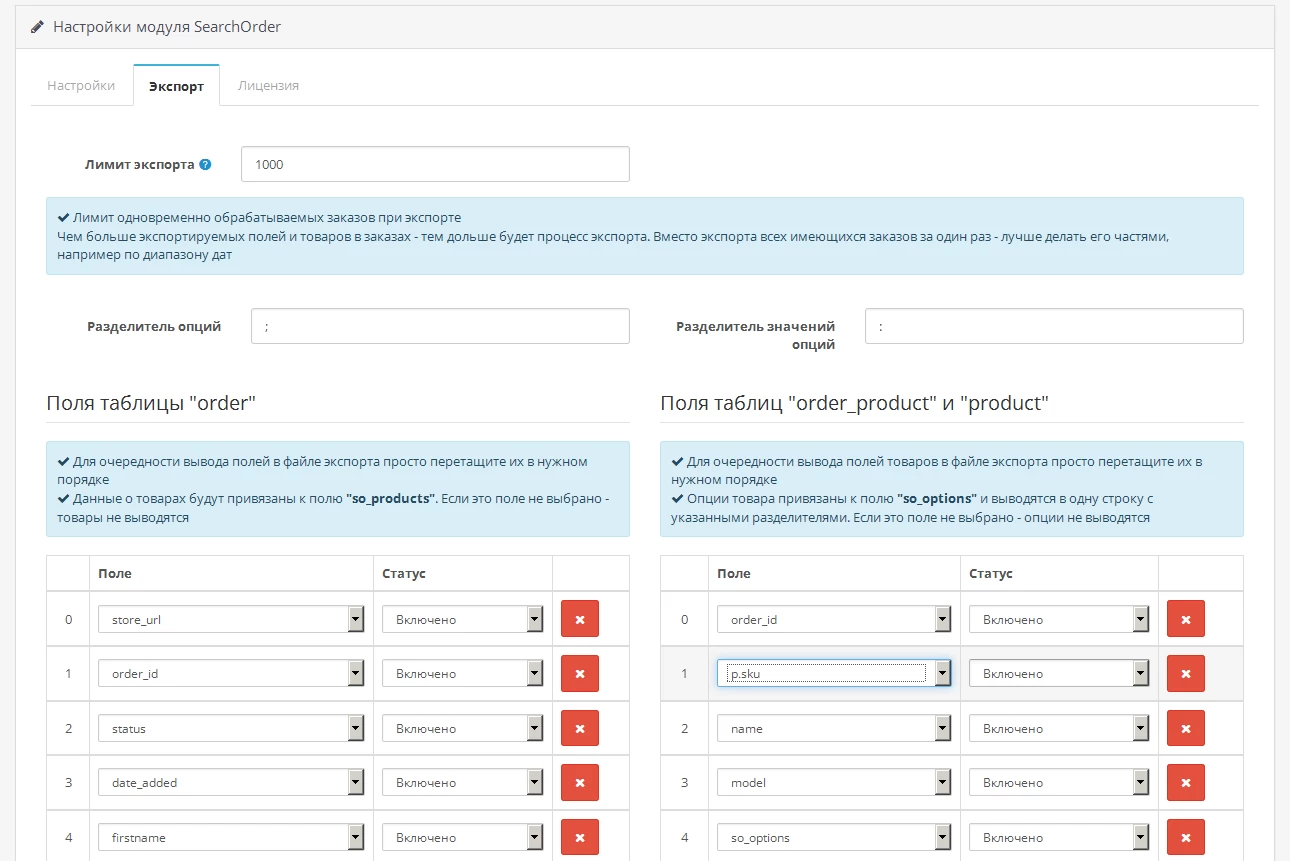Screen dimensions: 1290x861
Task: Open the so_options field dropdown
Action: point(834,837)
